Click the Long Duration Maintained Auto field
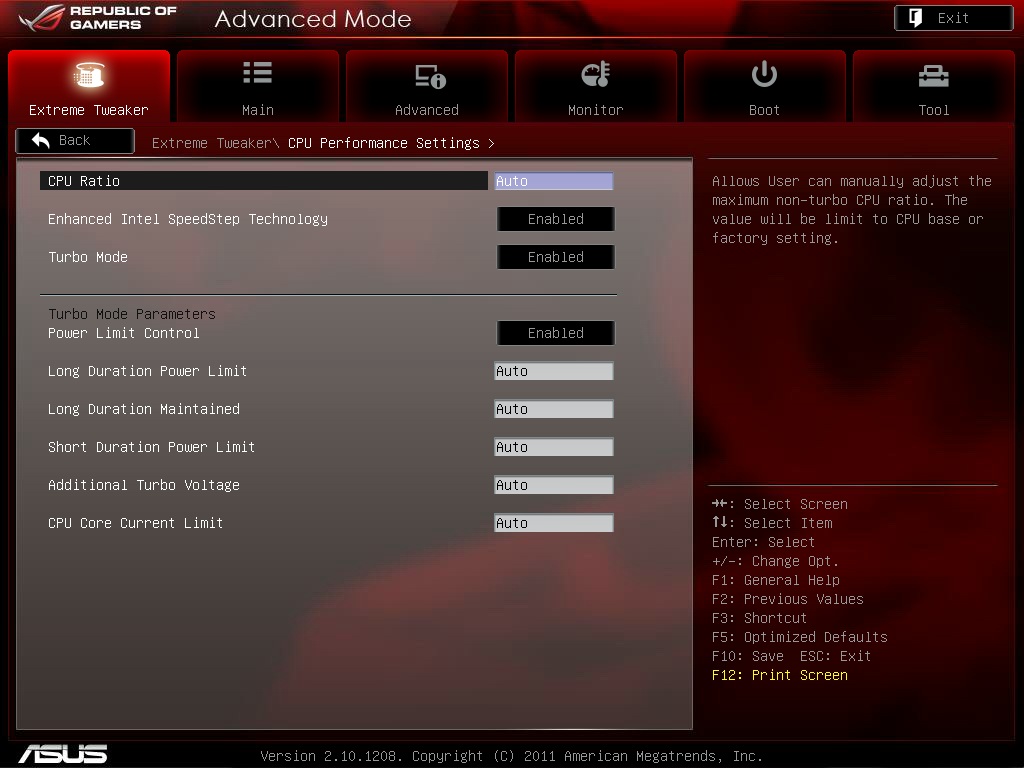The image size is (1024, 768). [x=554, y=409]
